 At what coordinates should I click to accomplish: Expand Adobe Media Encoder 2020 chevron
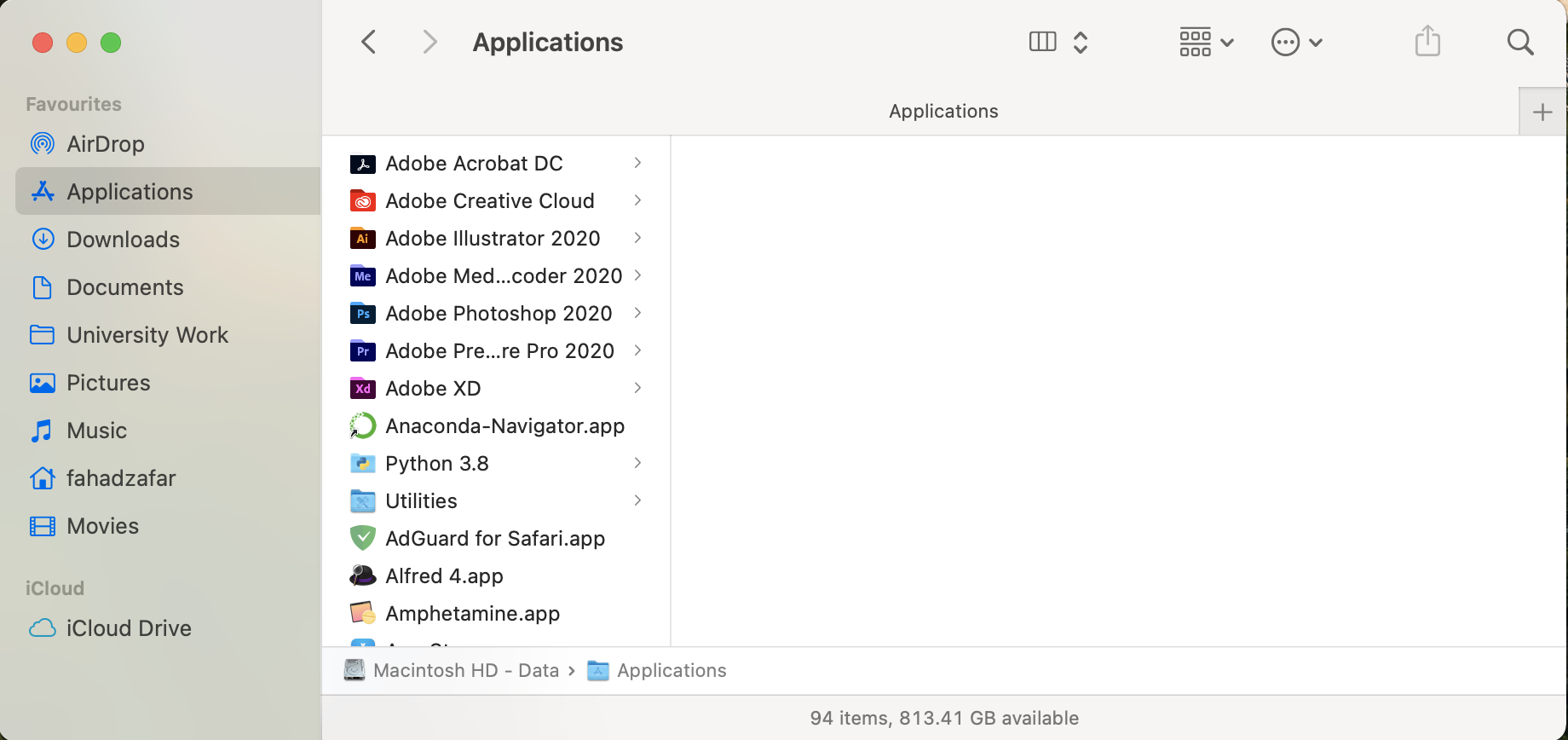click(637, 275)
